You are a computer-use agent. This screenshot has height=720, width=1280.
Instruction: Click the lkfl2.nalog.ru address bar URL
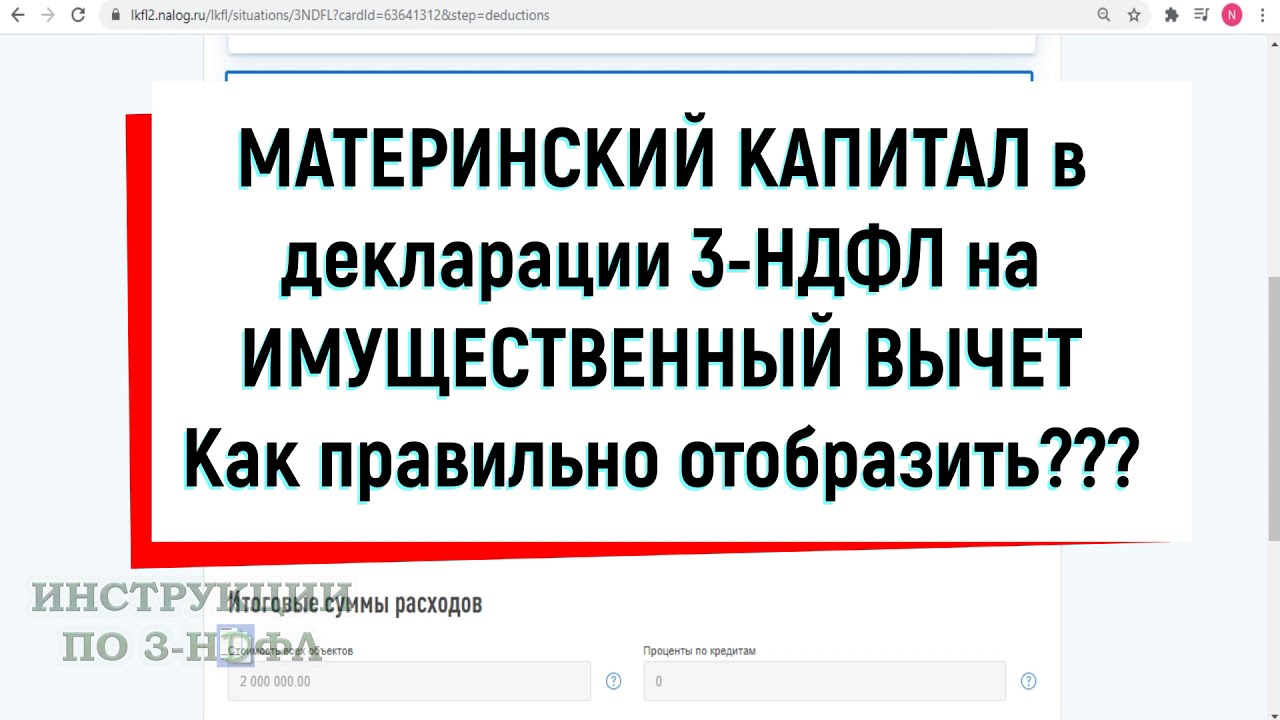pyautogui.click(x=339, y=15)
